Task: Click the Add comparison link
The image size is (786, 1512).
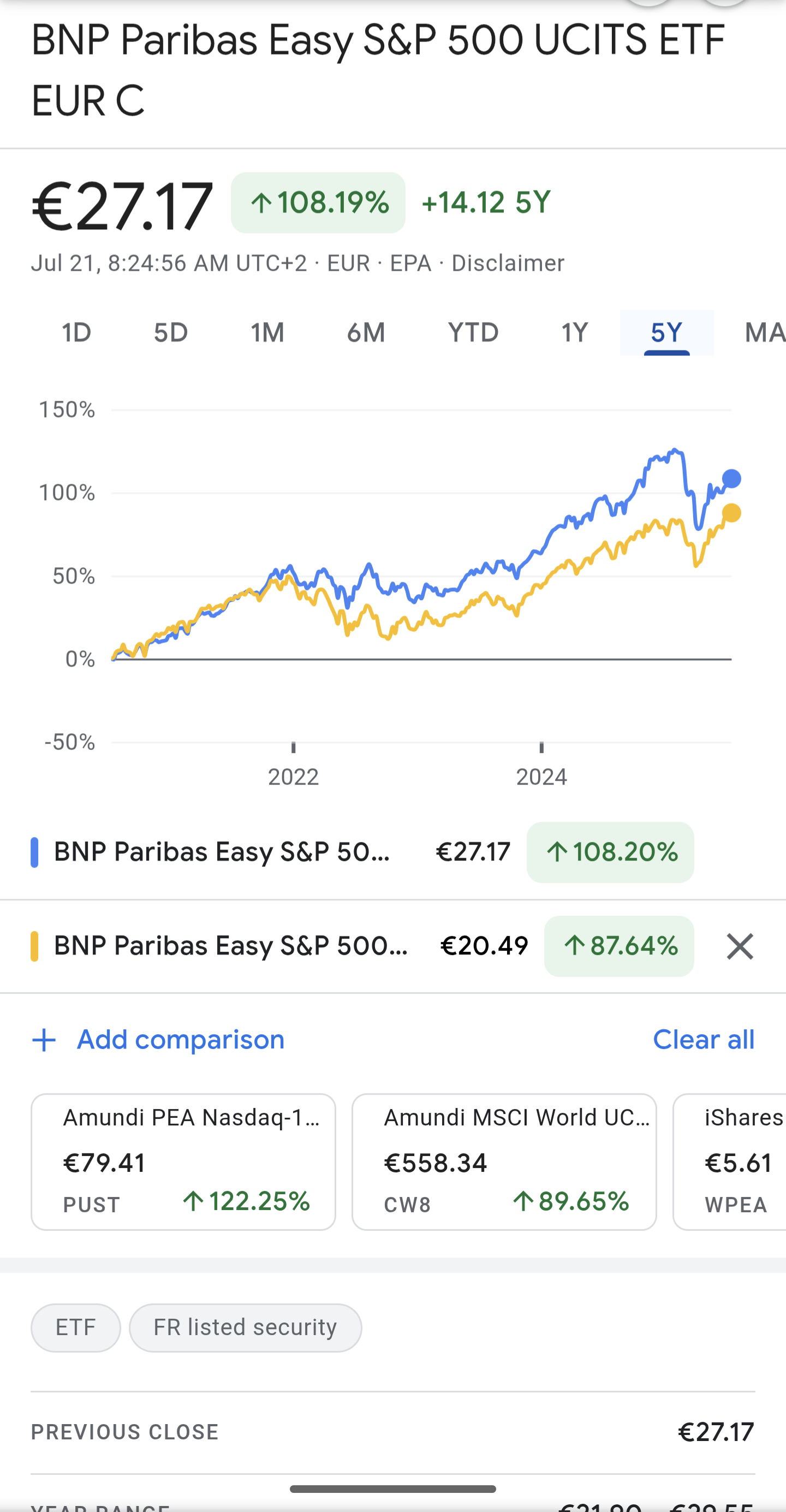Action: pos(181,1040)
